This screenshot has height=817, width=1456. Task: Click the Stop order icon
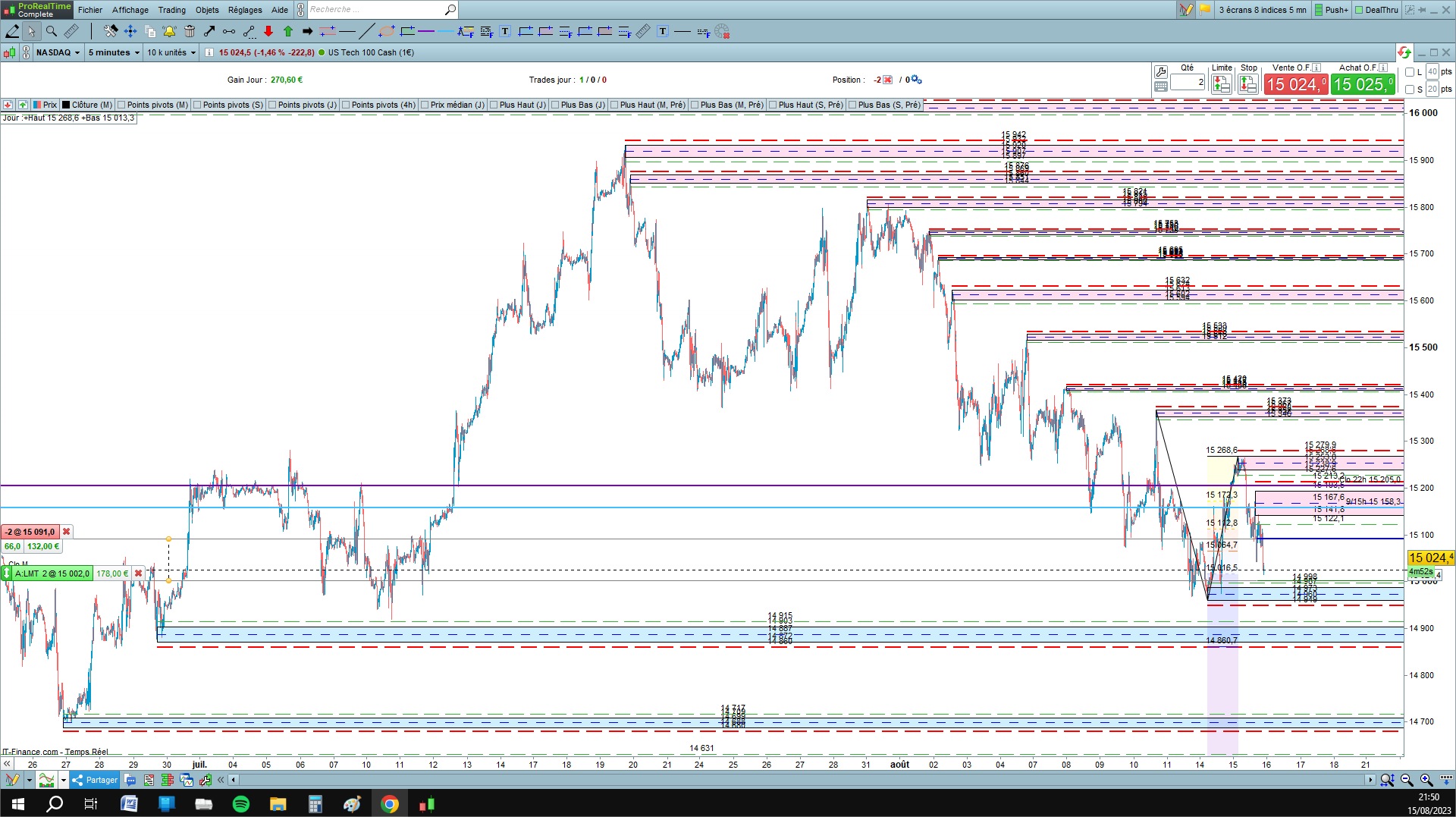pos(1248,84)
